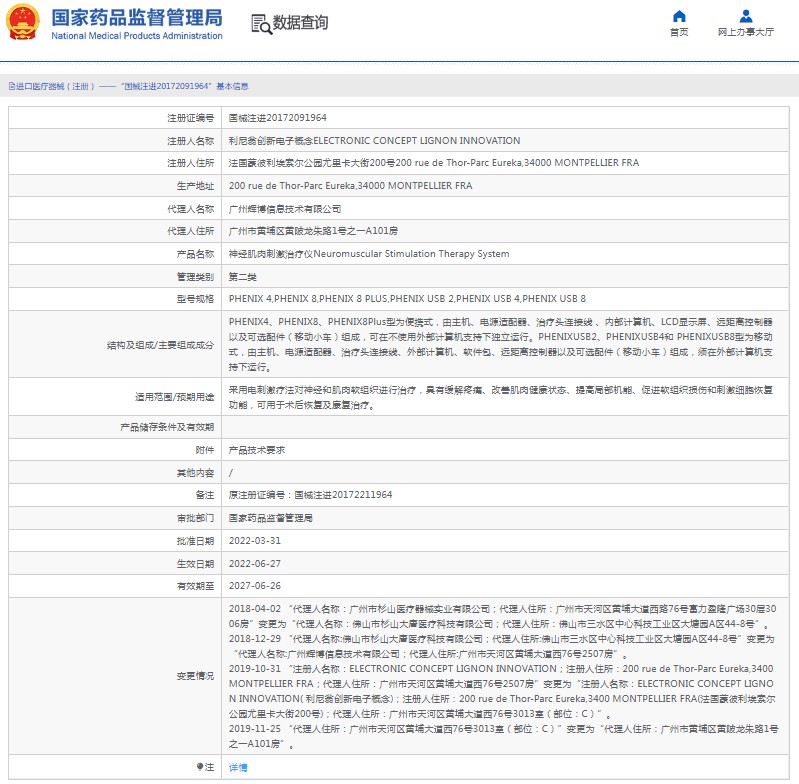Click the 2018-04-02 change record entry
This screenshot has width=799, height=784.
point(502,616)
